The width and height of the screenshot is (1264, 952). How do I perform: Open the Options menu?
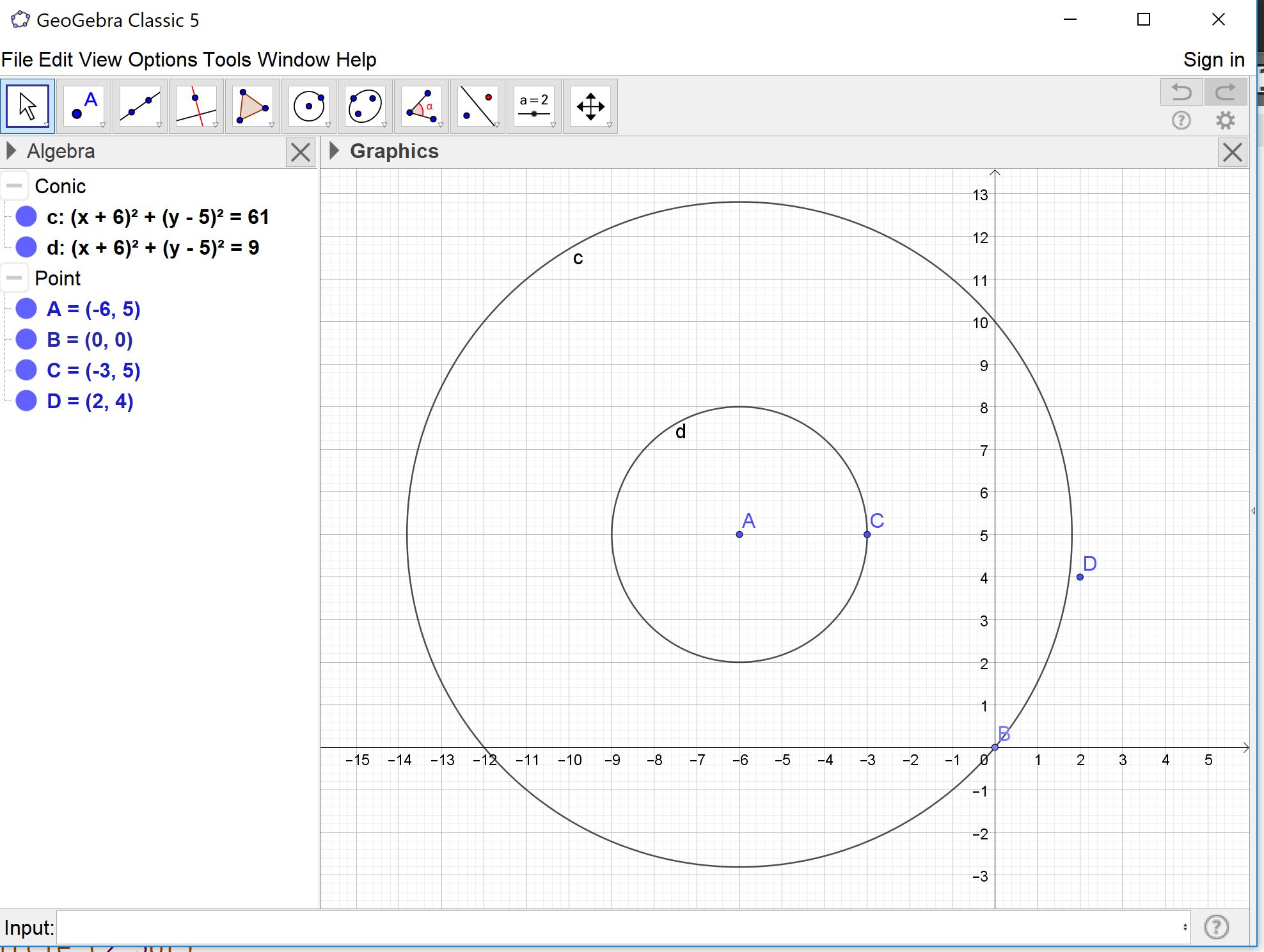tap(162, 59)
